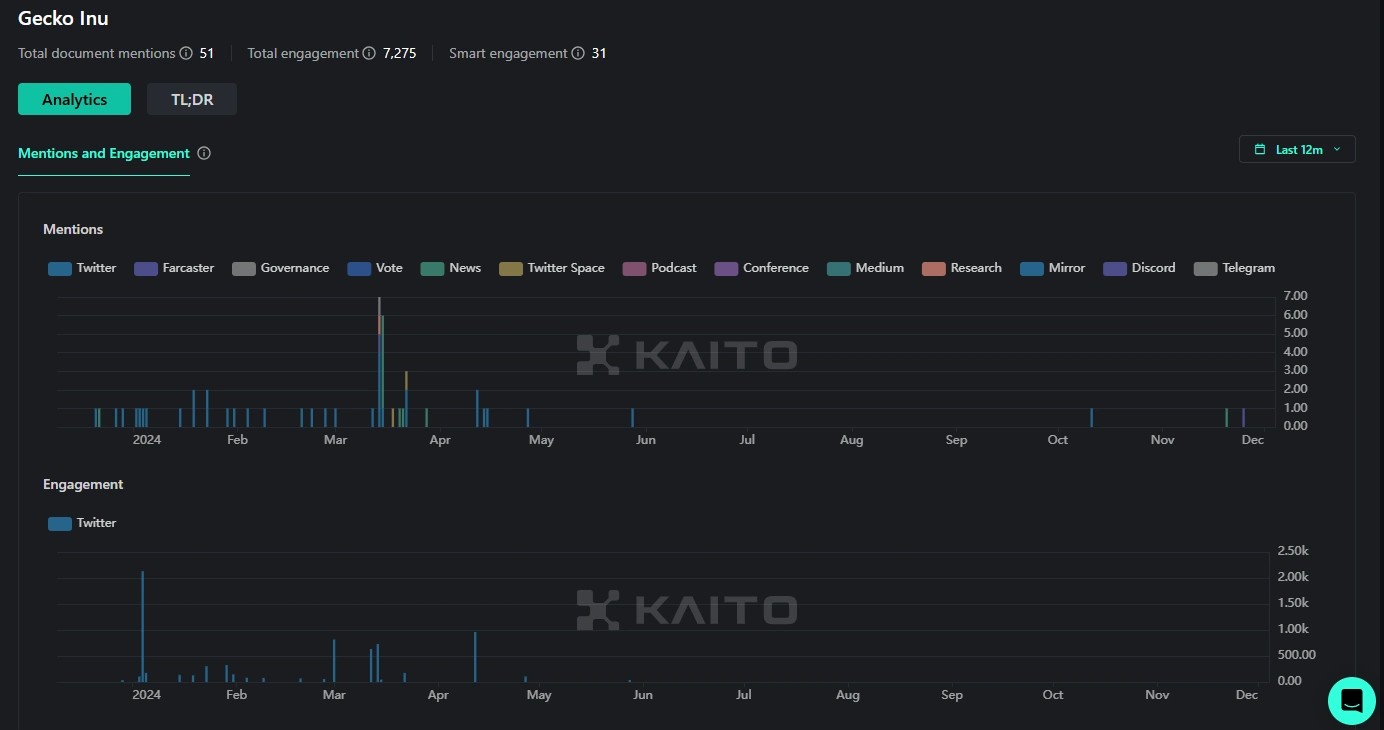Click the Podcast legend color swatch

click(x=634, y=269)
